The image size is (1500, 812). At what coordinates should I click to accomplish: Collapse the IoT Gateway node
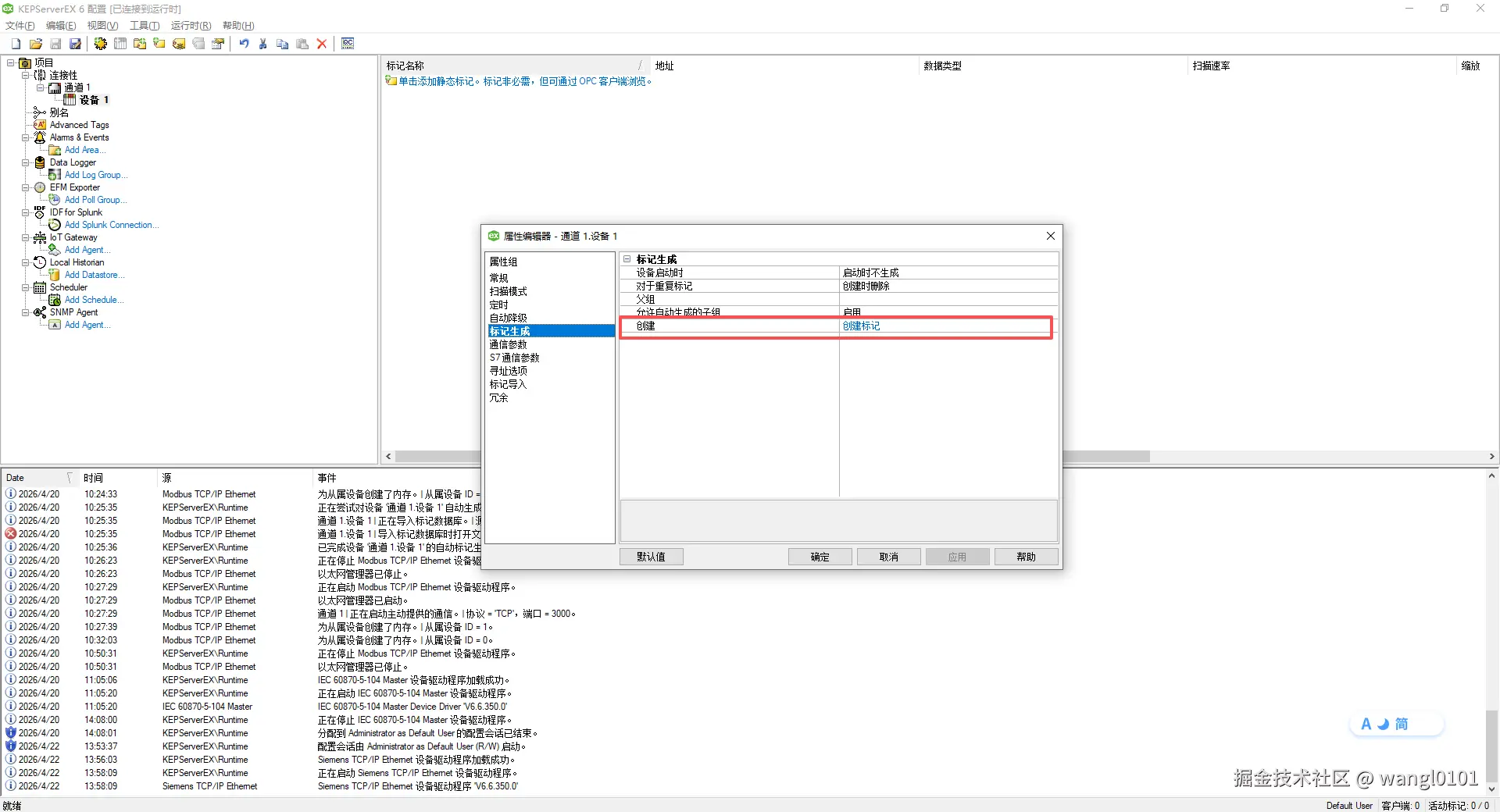click(26, 237)
